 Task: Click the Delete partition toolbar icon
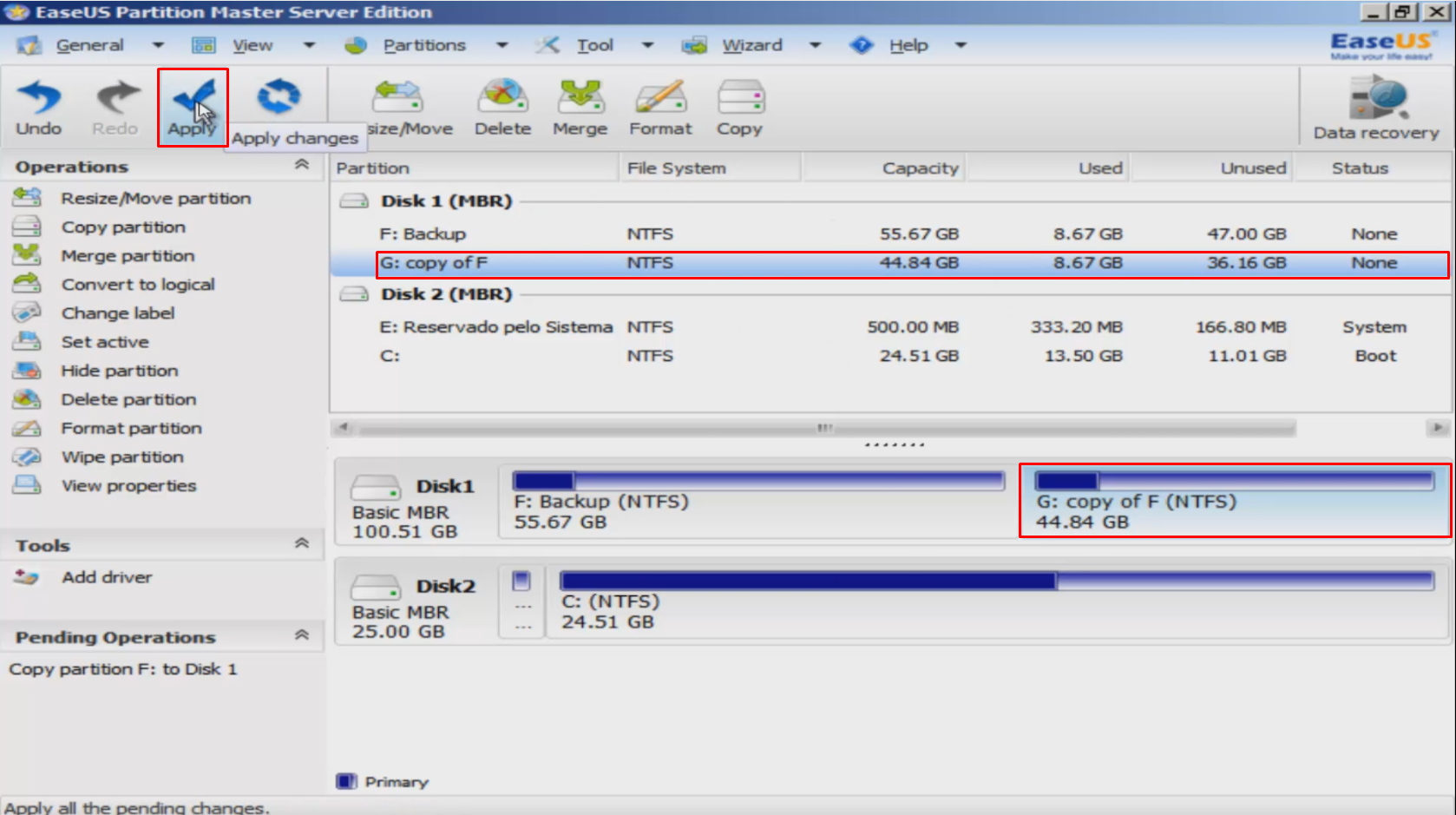click(x=502, y=108)
